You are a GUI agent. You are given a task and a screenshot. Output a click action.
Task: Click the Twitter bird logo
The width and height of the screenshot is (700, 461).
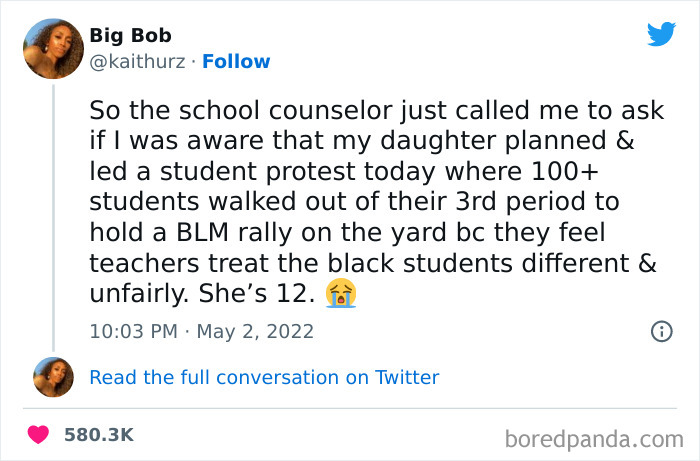(661, 33)
